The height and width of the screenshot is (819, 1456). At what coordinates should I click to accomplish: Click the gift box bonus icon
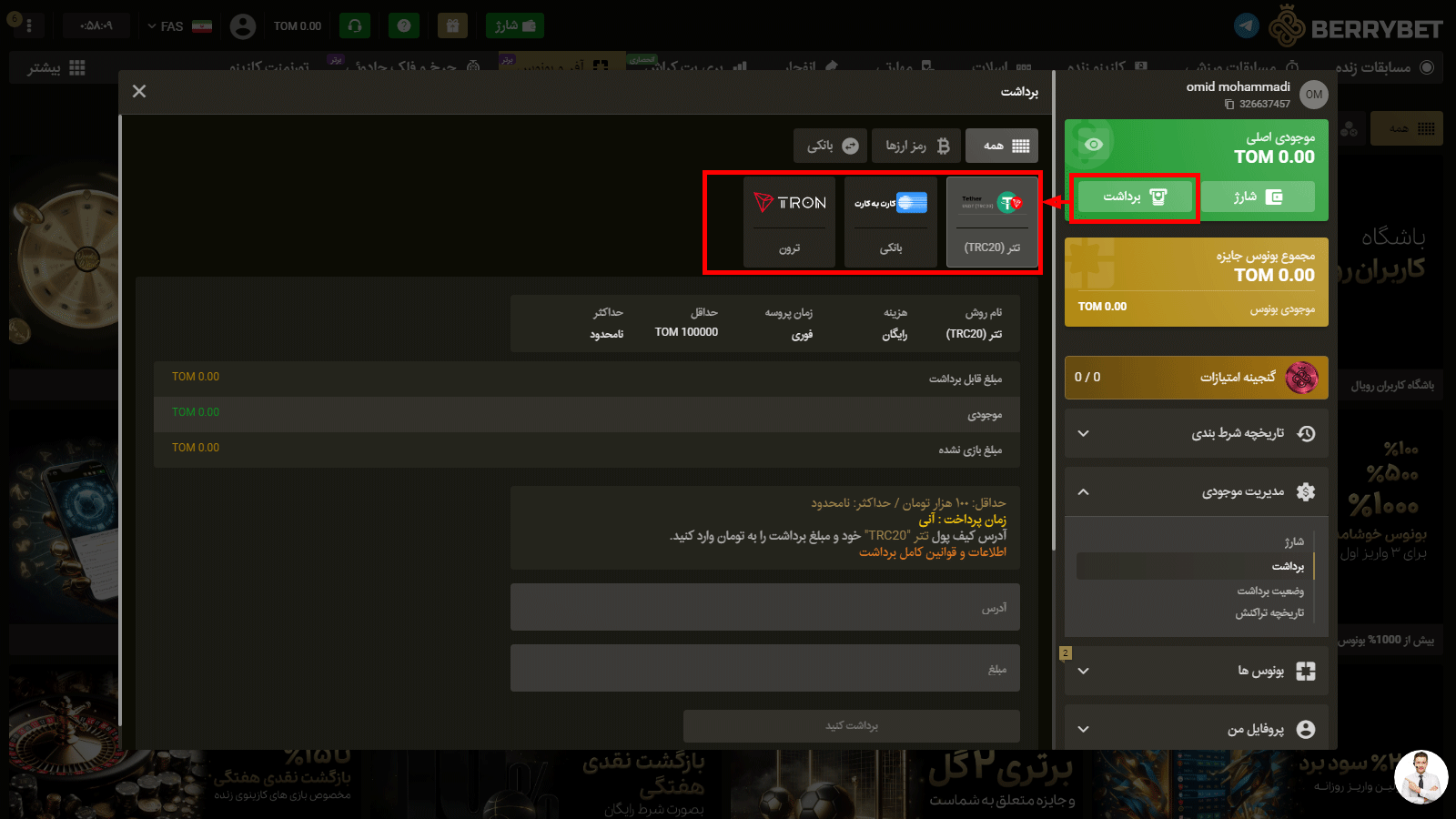click(452, 25)
